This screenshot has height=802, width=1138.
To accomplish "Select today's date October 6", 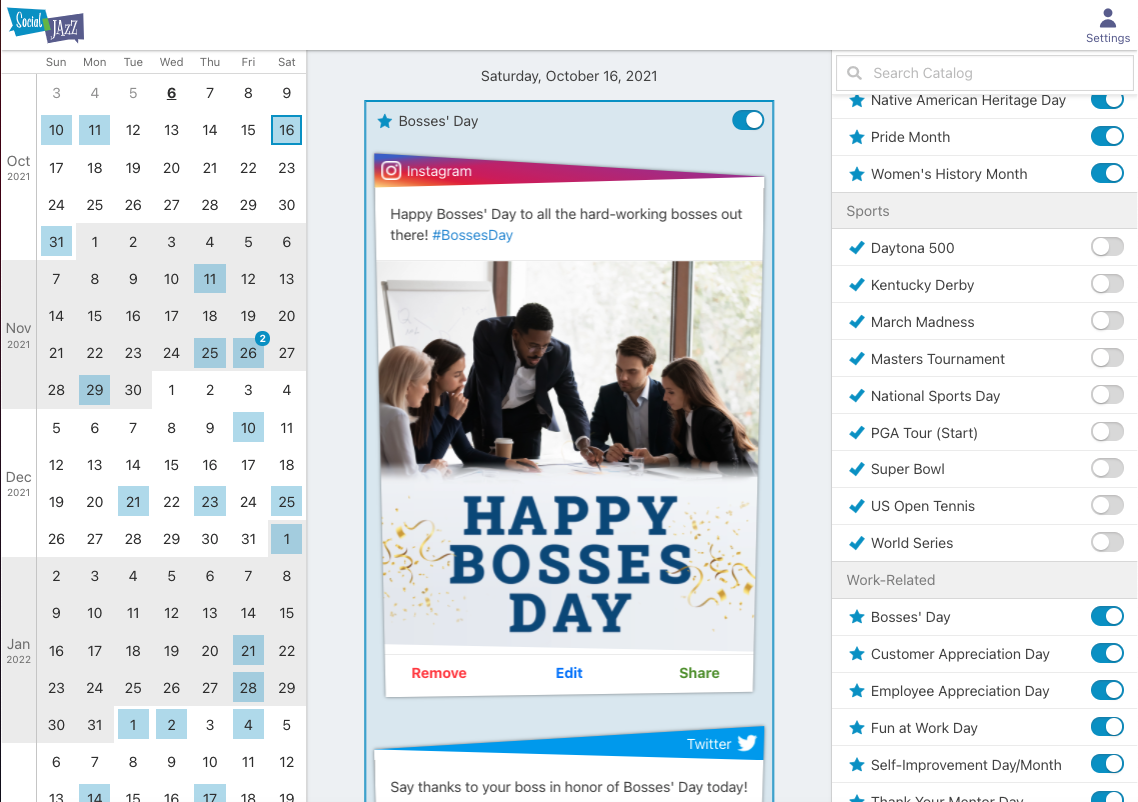I will tap(171, 93).
